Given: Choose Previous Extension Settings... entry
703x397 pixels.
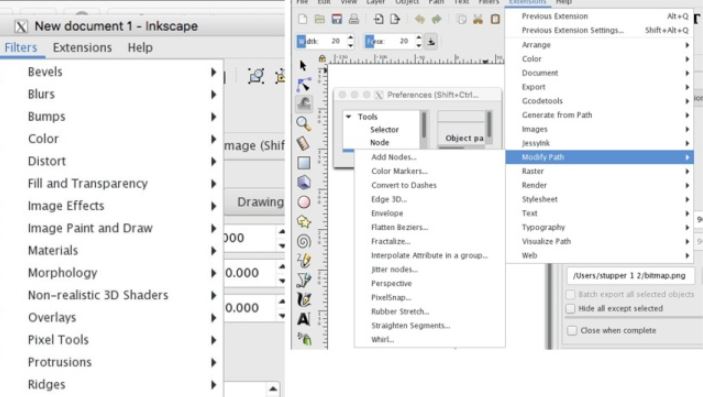Looking at the screenshot, I should [x=599, y=30].
